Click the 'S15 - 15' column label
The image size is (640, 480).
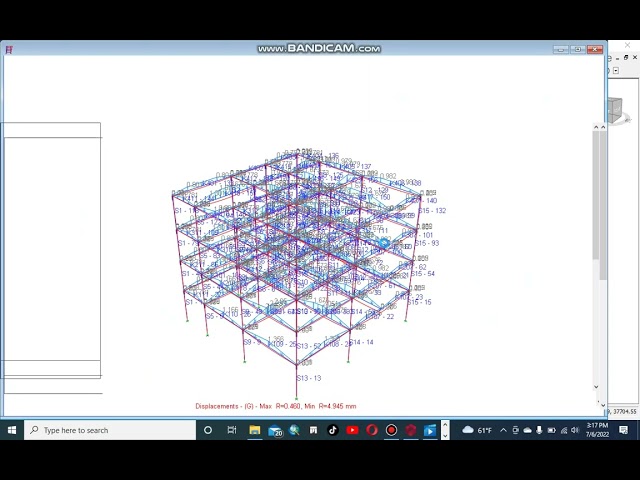(419, 302)
